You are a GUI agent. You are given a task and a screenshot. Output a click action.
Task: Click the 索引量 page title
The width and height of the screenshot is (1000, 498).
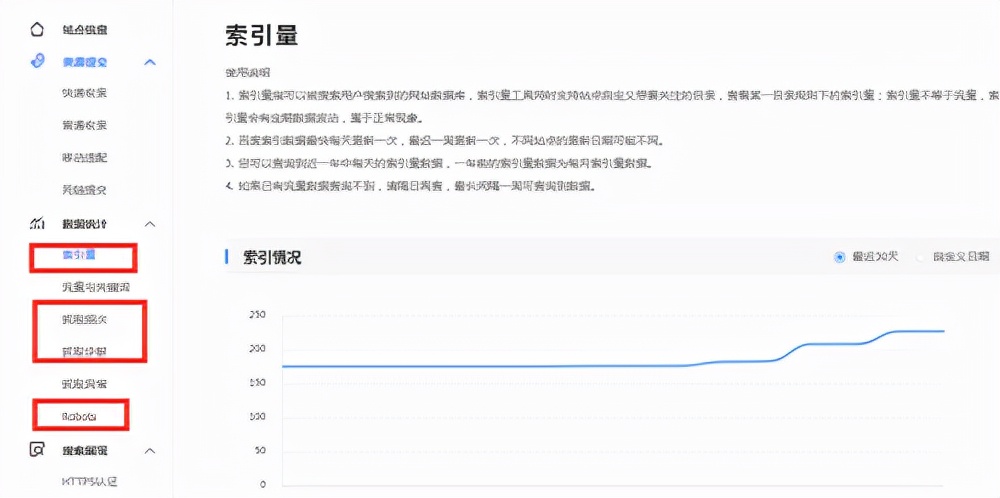261,36
